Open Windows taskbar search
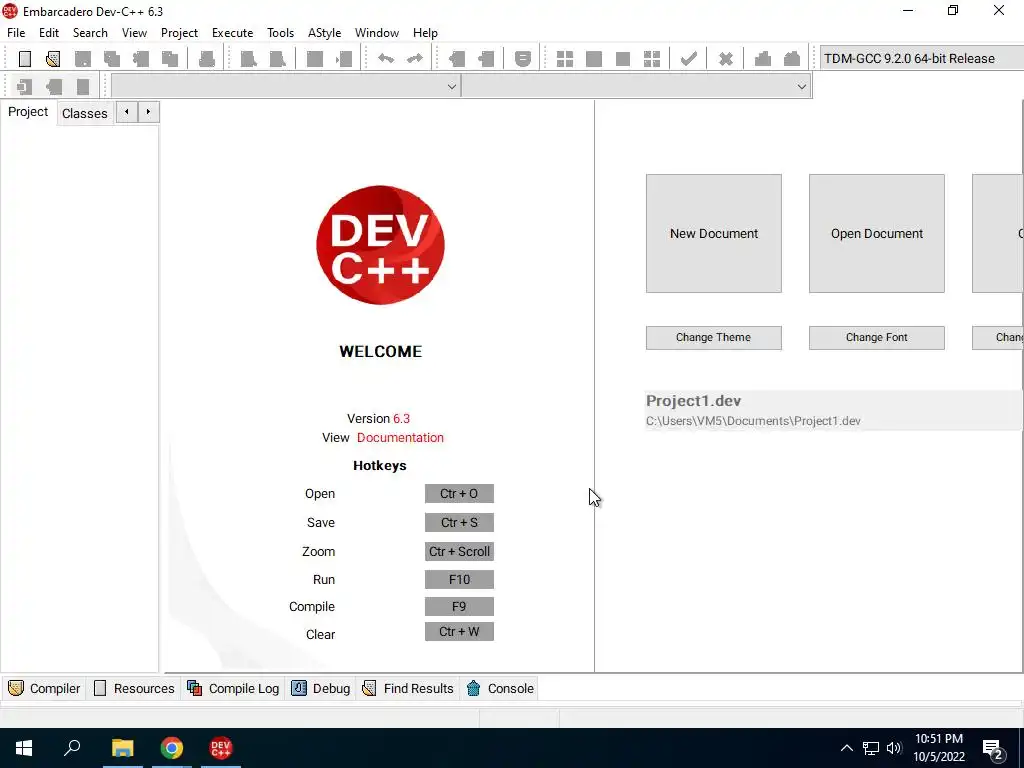This screenshot has height=768, width=1024. point(72,747)
